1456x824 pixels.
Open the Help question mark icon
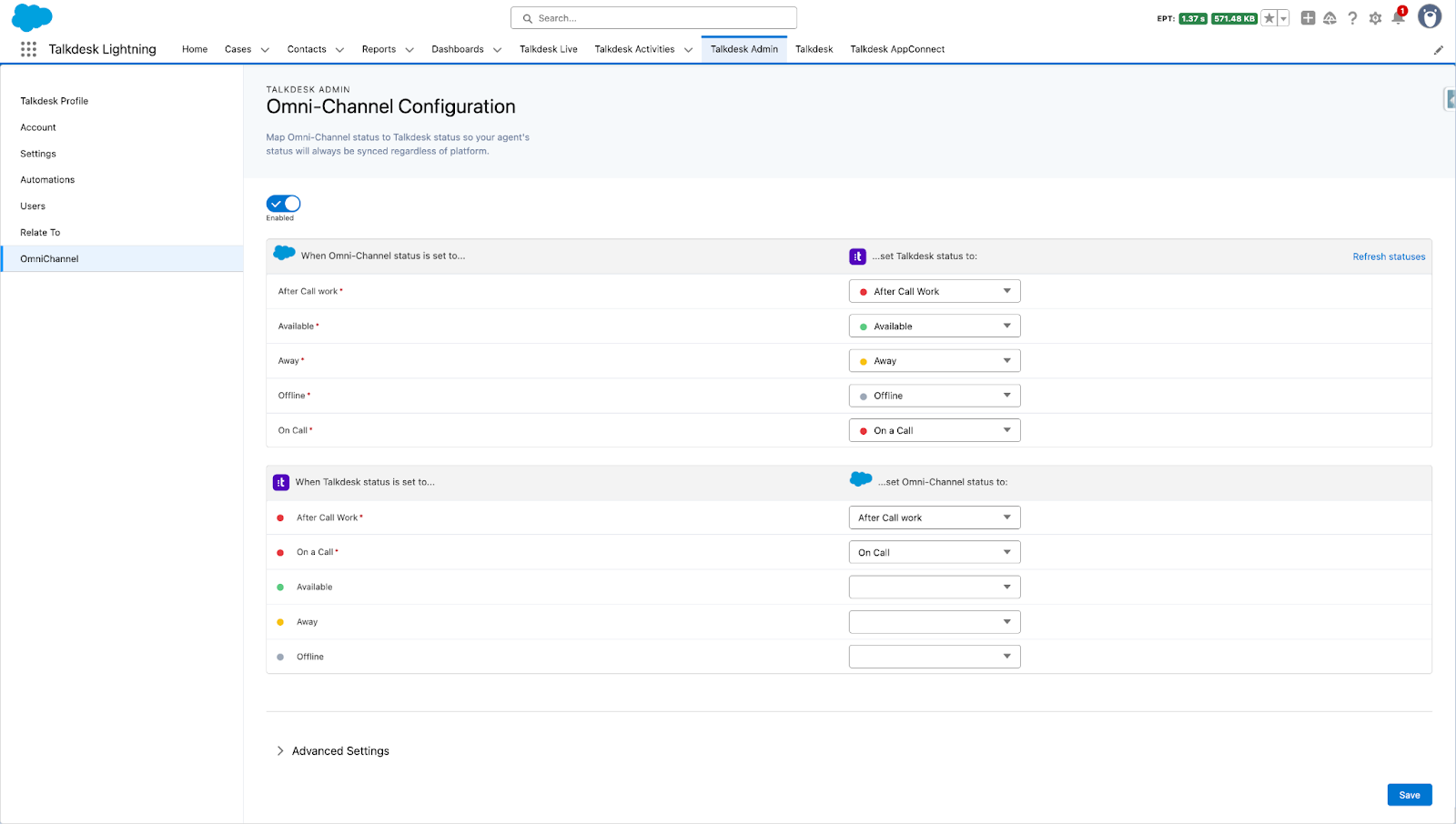[x=1352, y=18]
